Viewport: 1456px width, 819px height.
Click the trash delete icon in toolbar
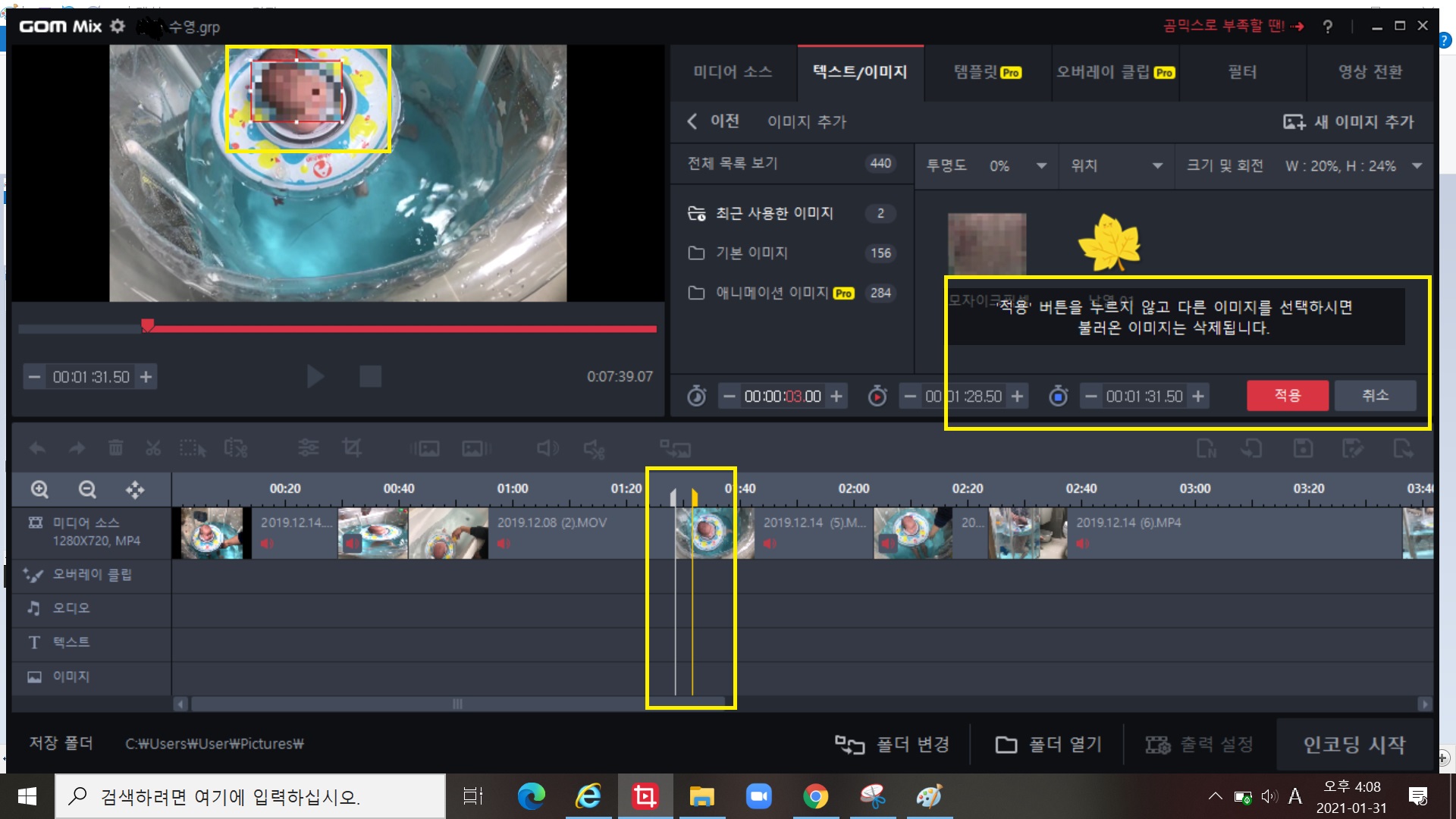coord(115,448)
